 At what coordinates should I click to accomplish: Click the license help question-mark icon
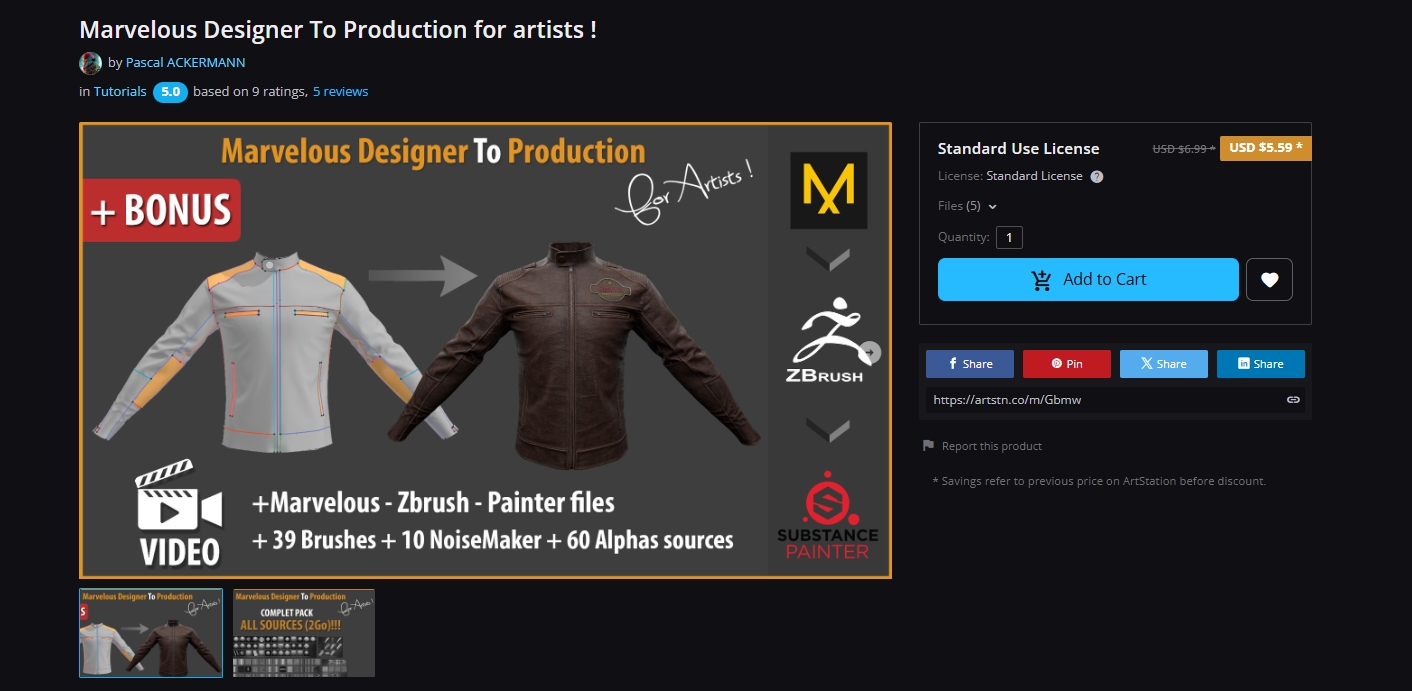[1097, 176]
